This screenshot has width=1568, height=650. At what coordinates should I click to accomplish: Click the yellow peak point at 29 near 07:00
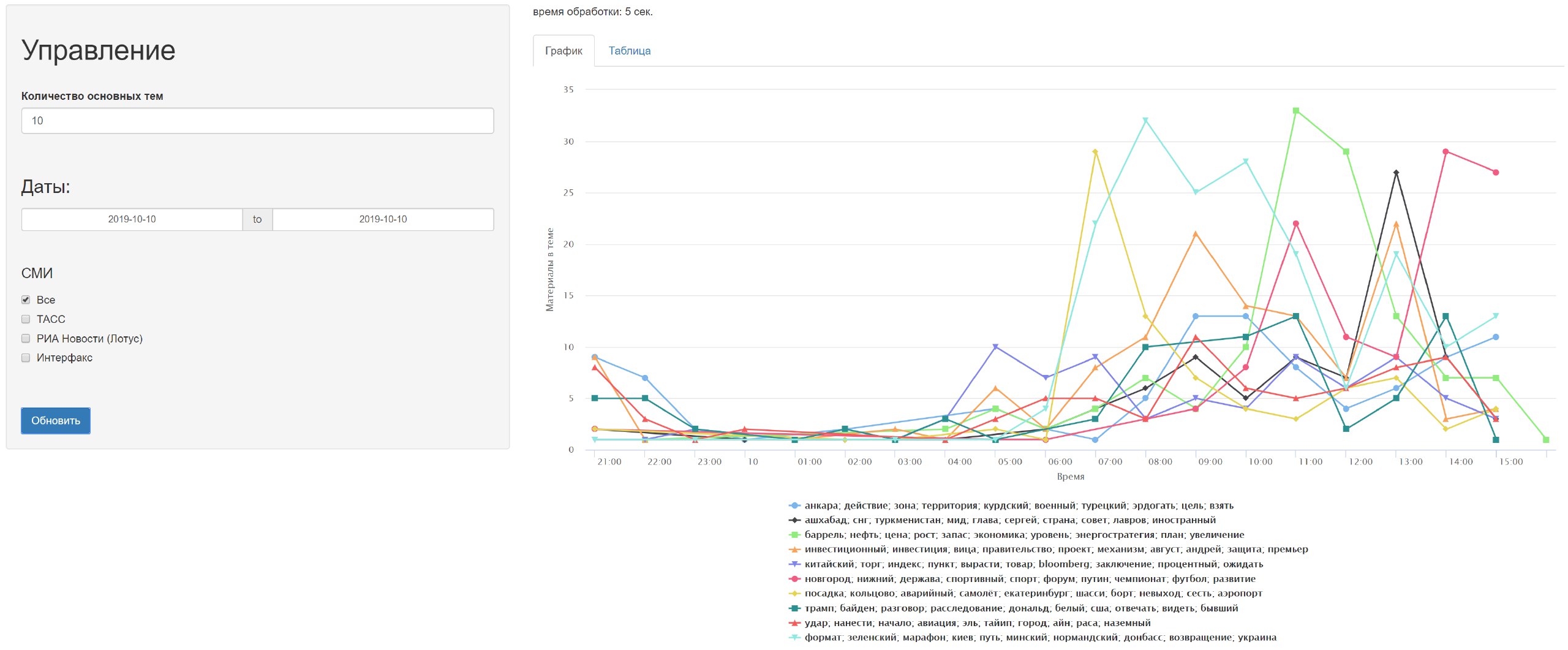[x=1095, y=152]
